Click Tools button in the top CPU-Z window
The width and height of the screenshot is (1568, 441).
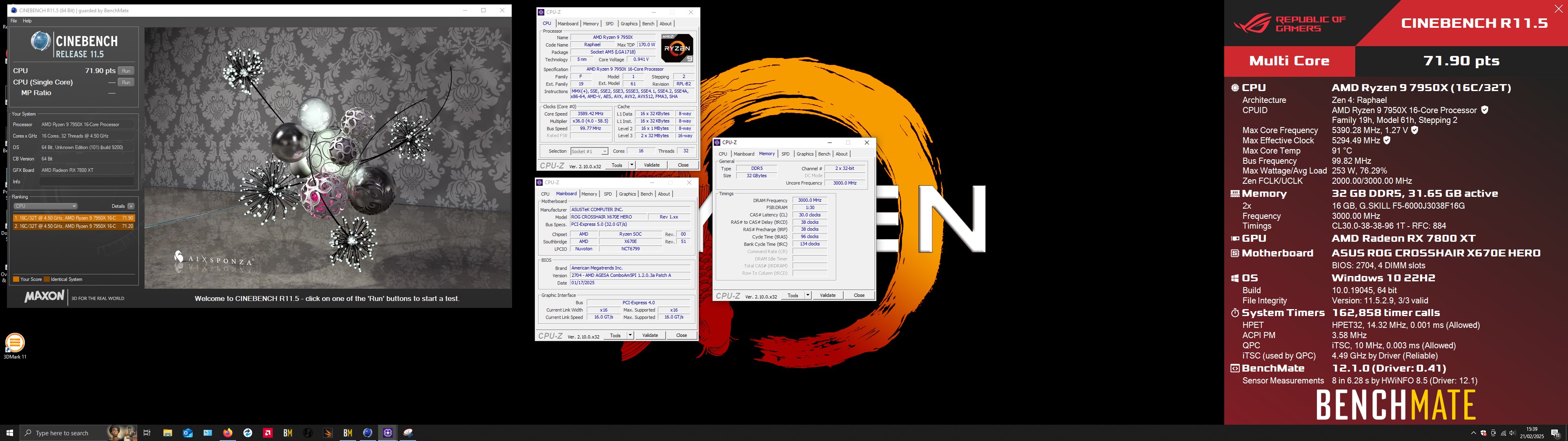[x=617, y=165]
